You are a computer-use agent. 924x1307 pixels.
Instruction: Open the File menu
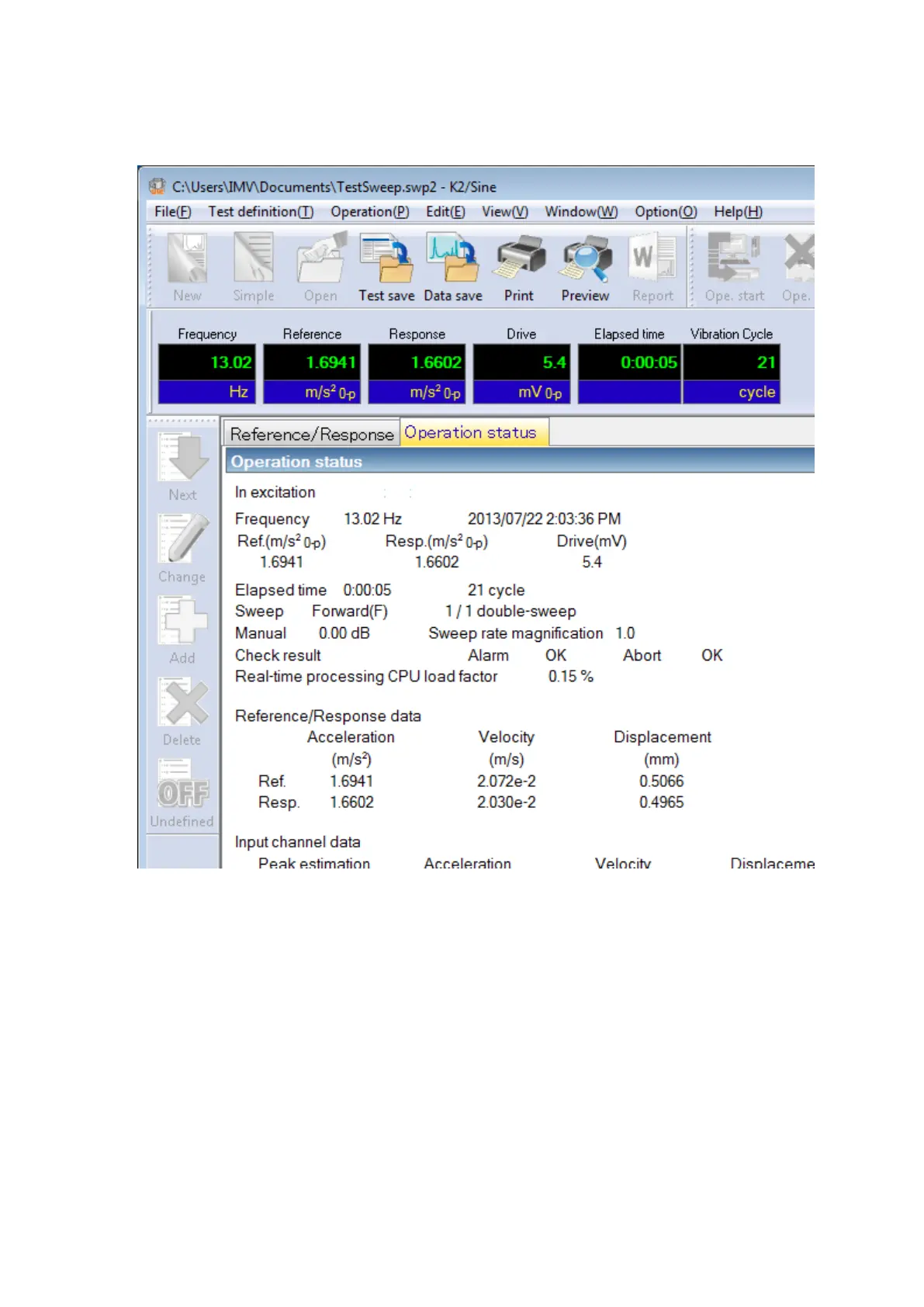coord(172,212)
